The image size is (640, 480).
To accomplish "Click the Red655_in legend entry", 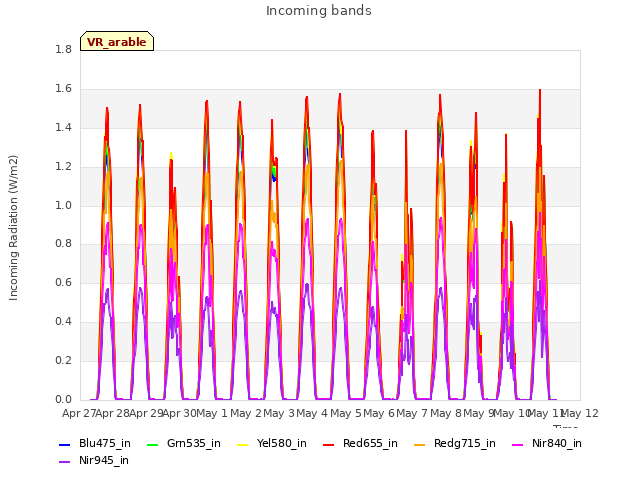I will tap(360, 444).
